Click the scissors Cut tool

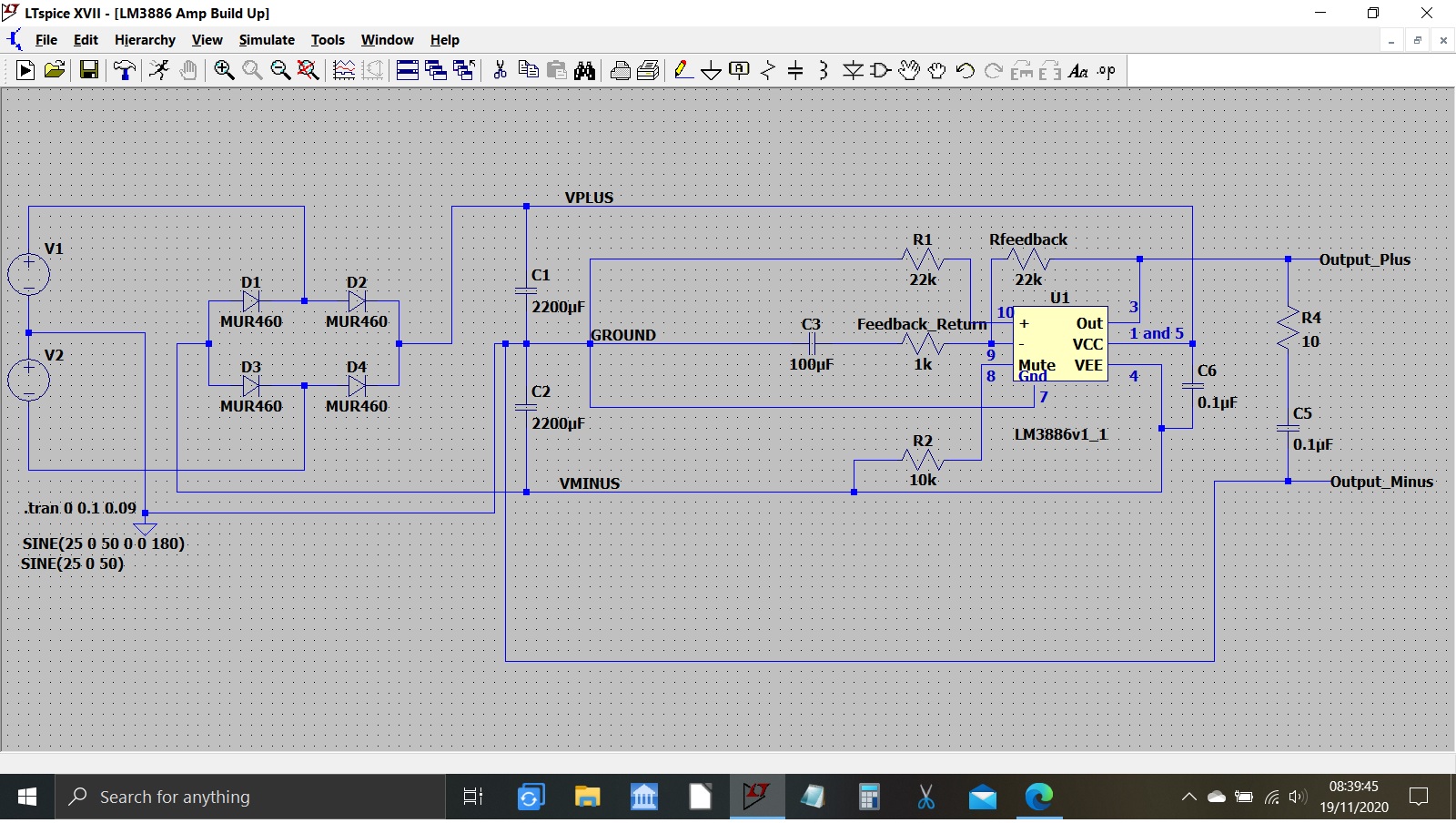pos(500,70)
